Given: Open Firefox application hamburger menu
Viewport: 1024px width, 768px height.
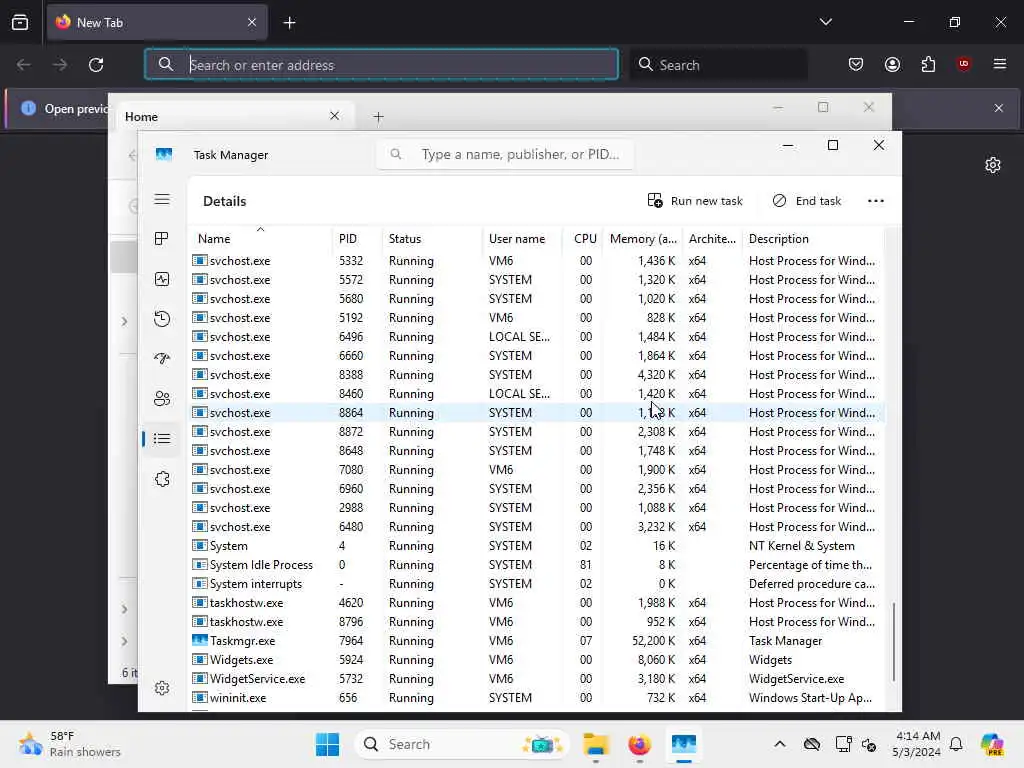Looking at the screenshot, I should [999, 64].
